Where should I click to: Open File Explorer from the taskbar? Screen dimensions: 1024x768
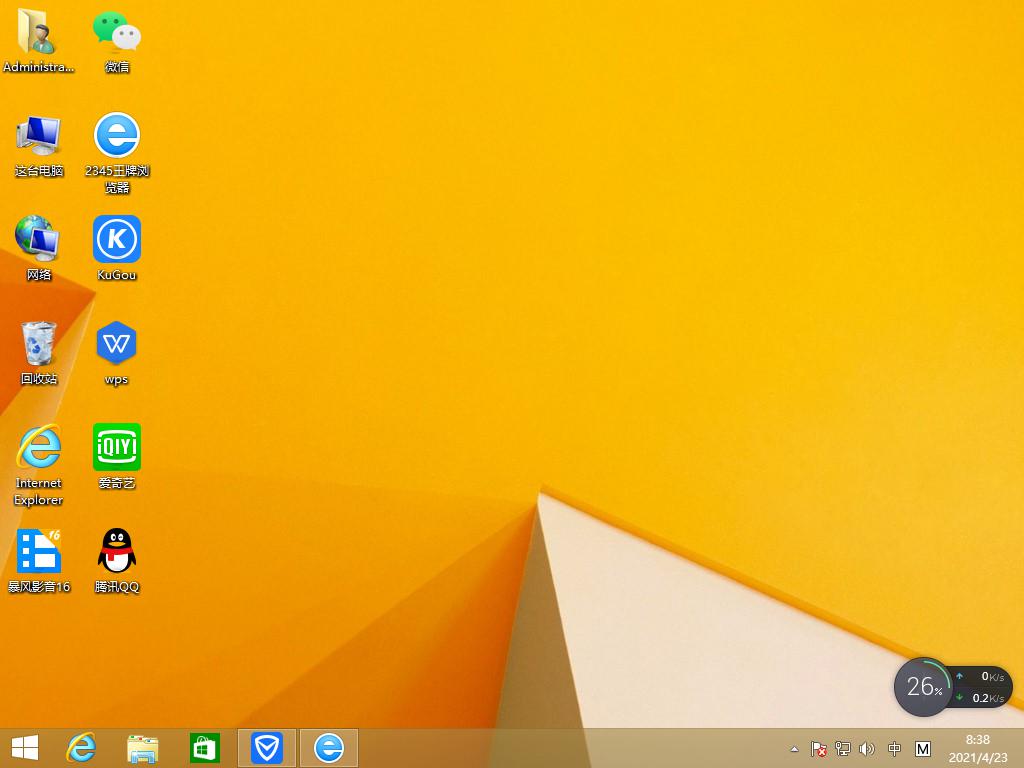143,748
